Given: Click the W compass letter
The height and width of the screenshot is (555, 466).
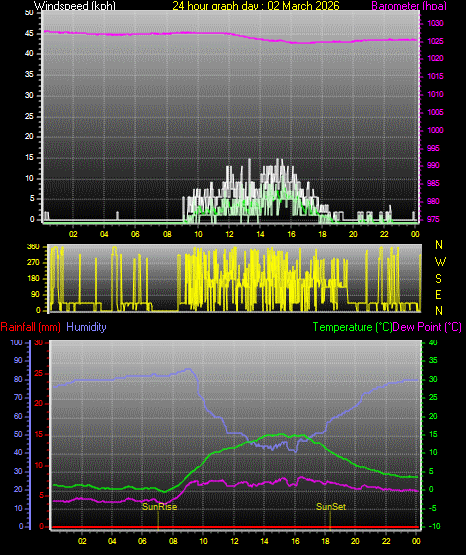Looking at the screenshot, I should [440, 262].
